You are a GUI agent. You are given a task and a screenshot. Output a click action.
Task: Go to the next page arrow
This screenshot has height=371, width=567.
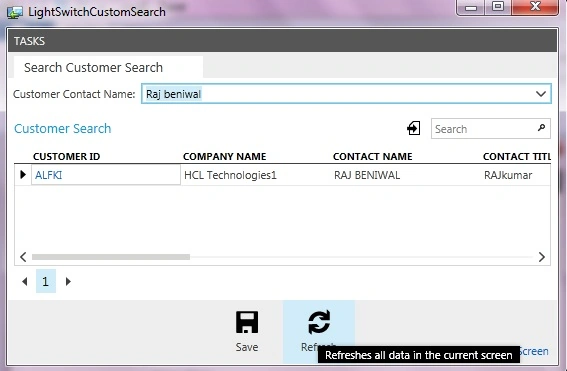pos(68,281)
